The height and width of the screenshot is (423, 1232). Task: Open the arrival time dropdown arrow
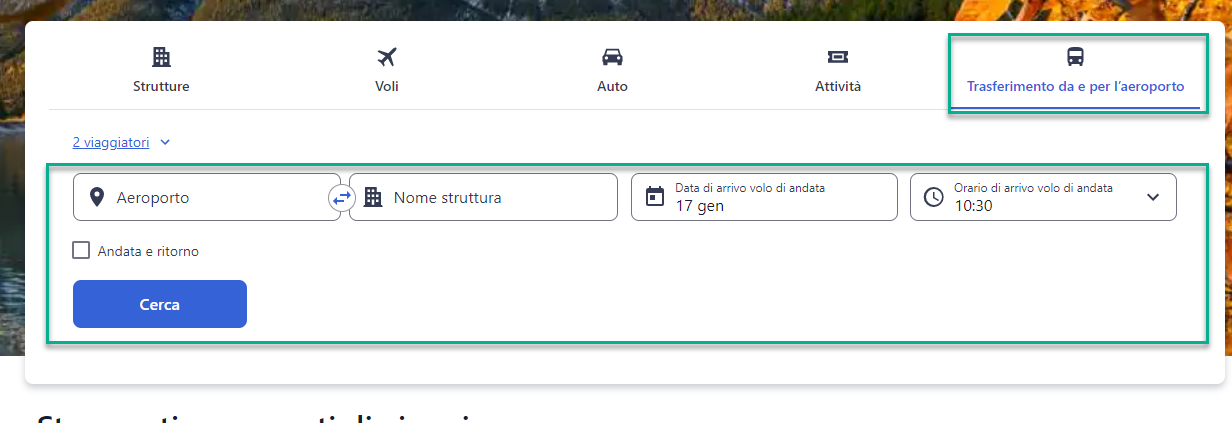[1153, 197]
